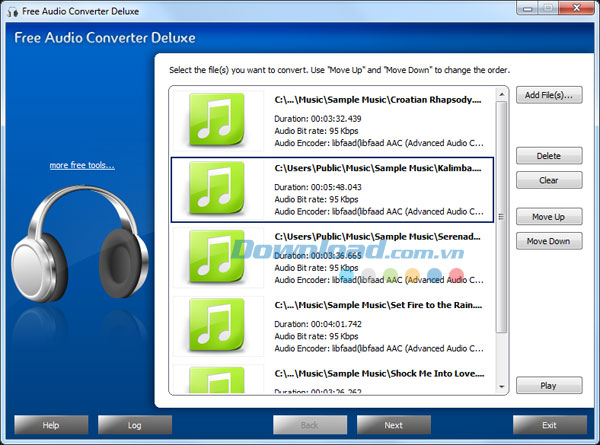Click the file list scroll down arrow

pyautogui.click(x=502, y=387)
